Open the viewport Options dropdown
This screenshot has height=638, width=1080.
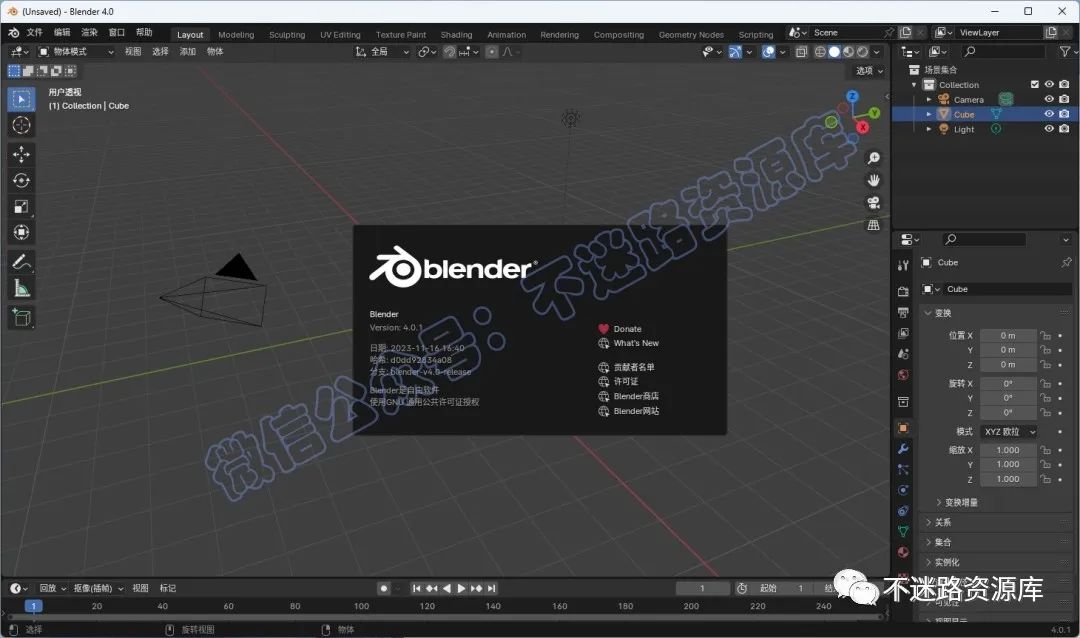click(869, 71)
